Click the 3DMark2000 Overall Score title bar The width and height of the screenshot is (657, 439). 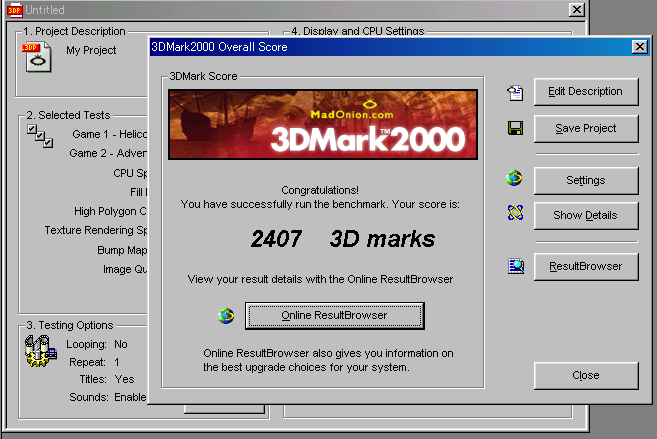tap(380, 47)
